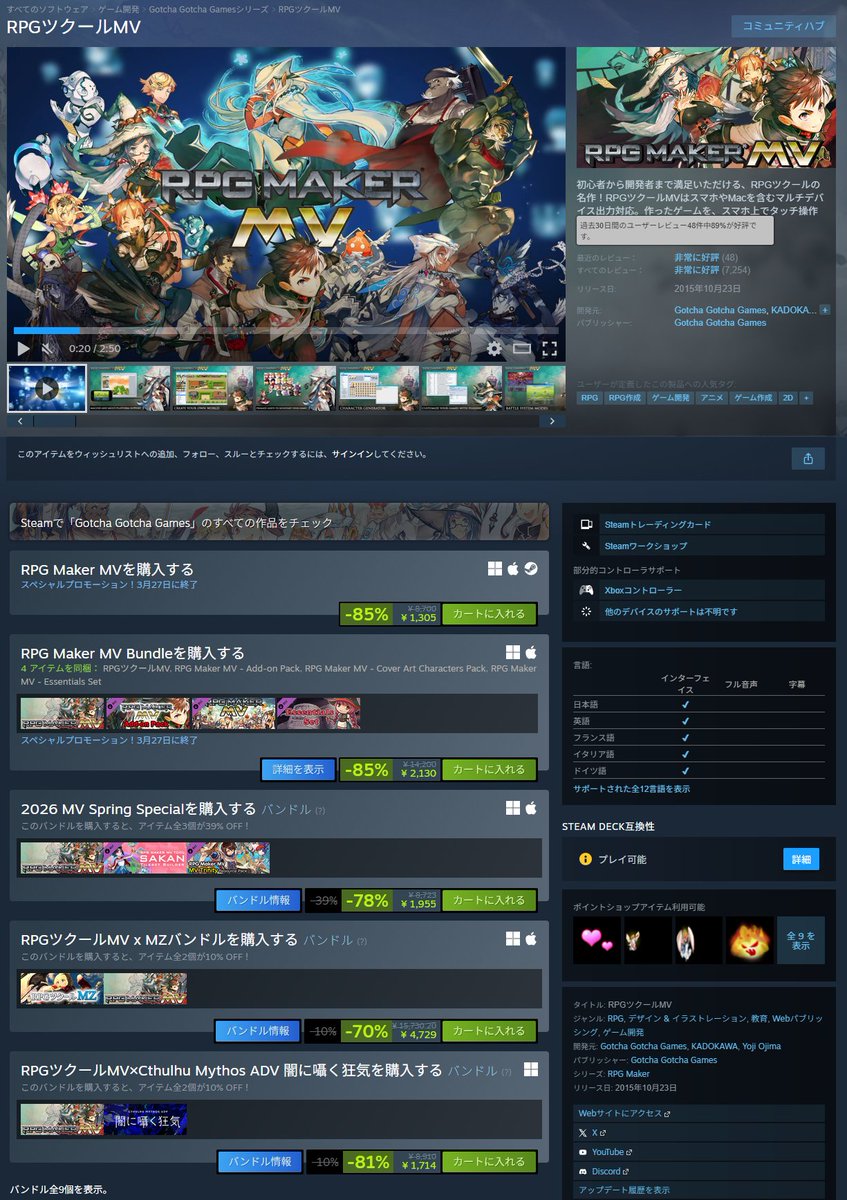Open the 闇に囁く狂気 bundle item image
This screenshot has height=1200, width=847.
pos(145,1119)
